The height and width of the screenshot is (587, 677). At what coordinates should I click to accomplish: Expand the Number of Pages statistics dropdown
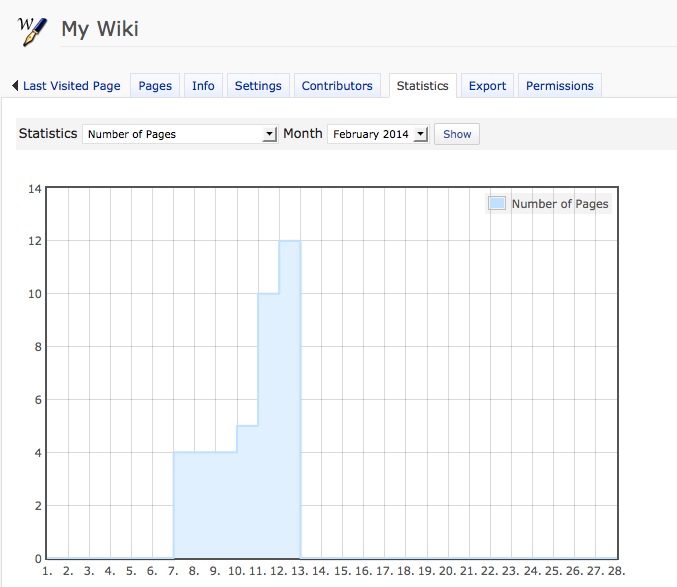point(180,134)
